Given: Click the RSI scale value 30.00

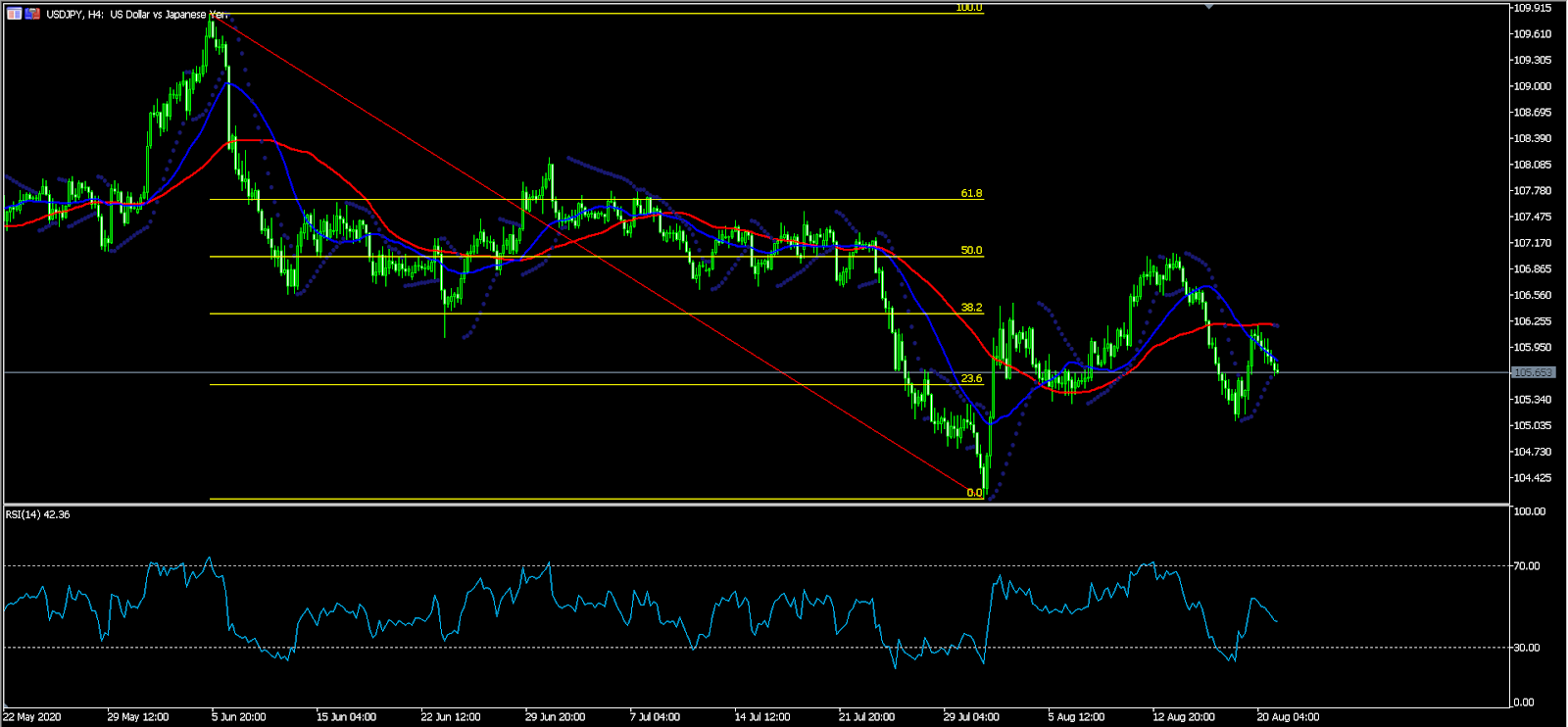Looking at the screenshot, I should pyautogui.click(x=1528, y=648).
